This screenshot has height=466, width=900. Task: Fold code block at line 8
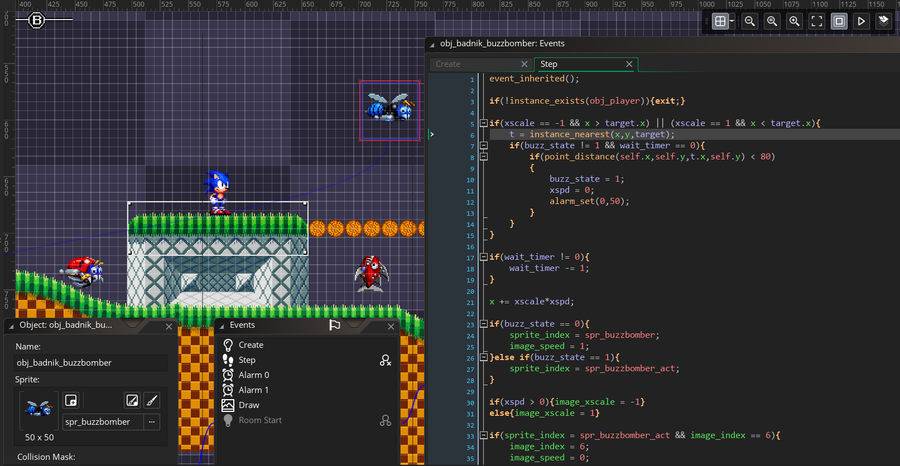tap(483, 157)
